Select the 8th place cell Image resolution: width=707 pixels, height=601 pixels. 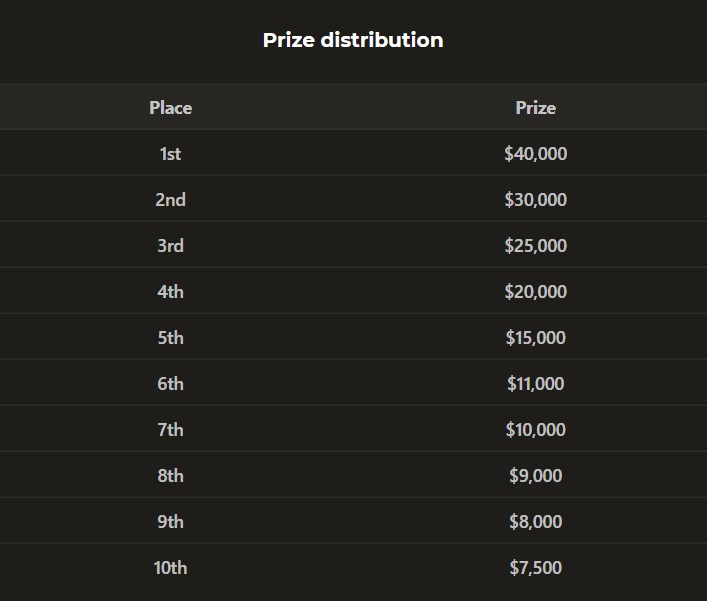(x=170, y=476)
